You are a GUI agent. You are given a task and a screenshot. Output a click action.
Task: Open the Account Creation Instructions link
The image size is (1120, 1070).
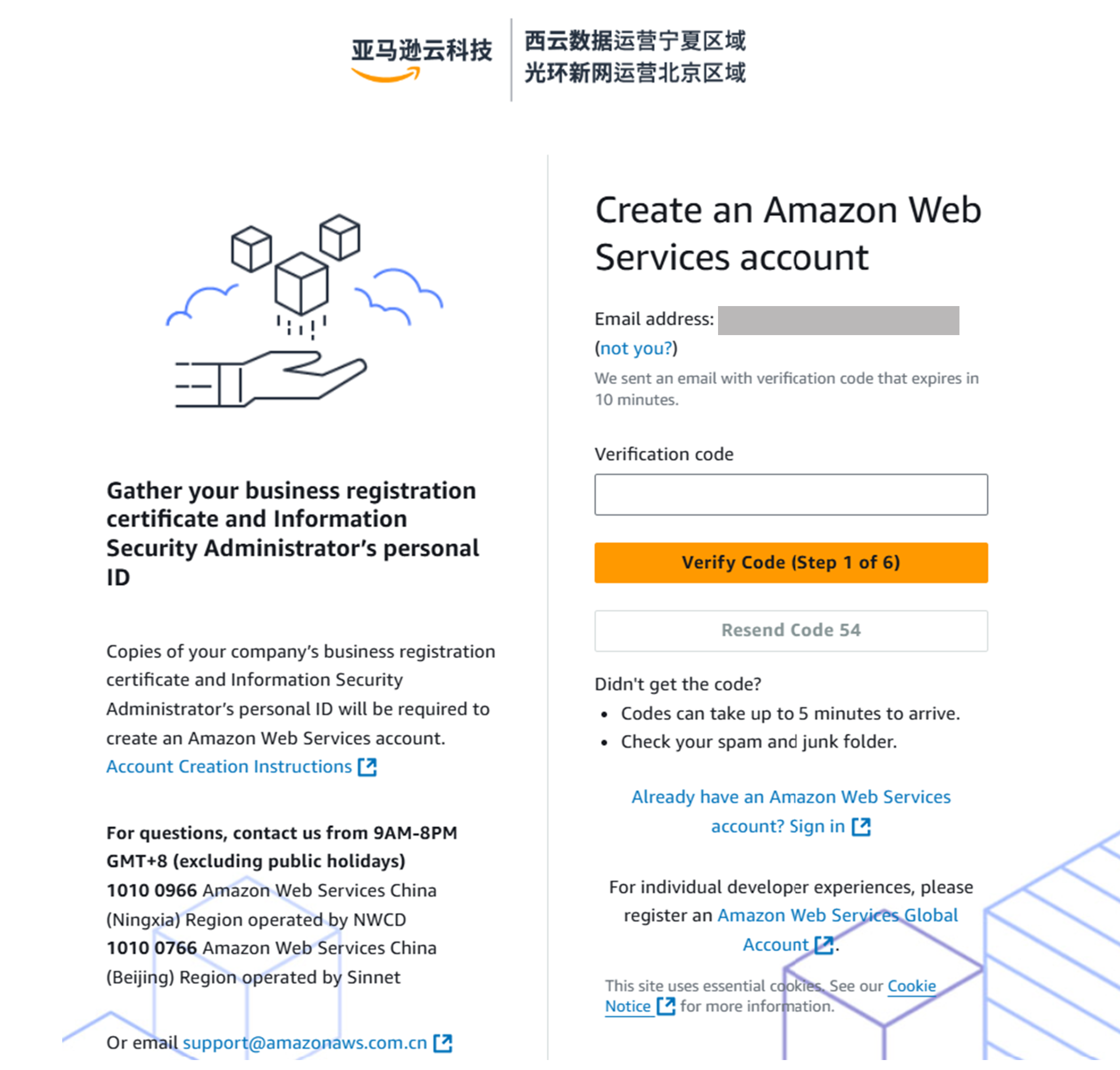(x=229, y=766)
